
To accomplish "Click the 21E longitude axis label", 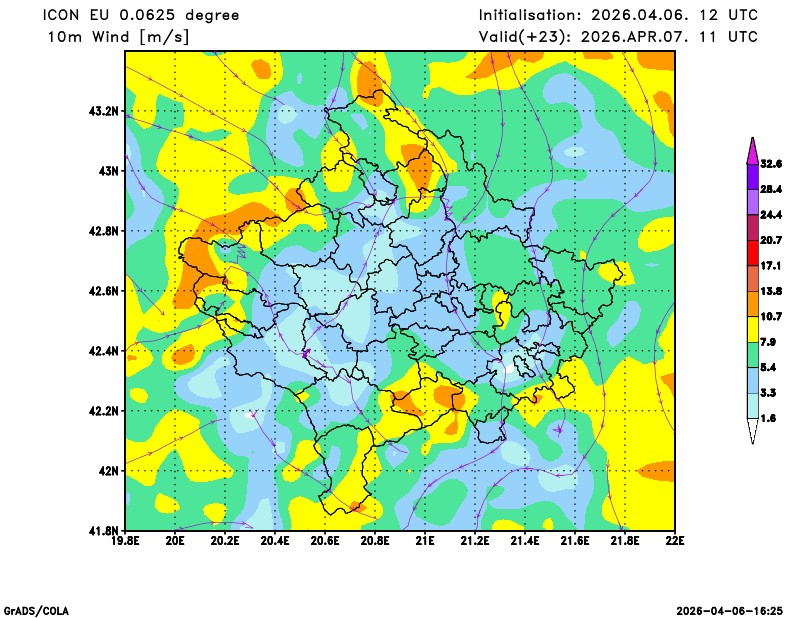I will pyautogui.click(x=425, y=542).
